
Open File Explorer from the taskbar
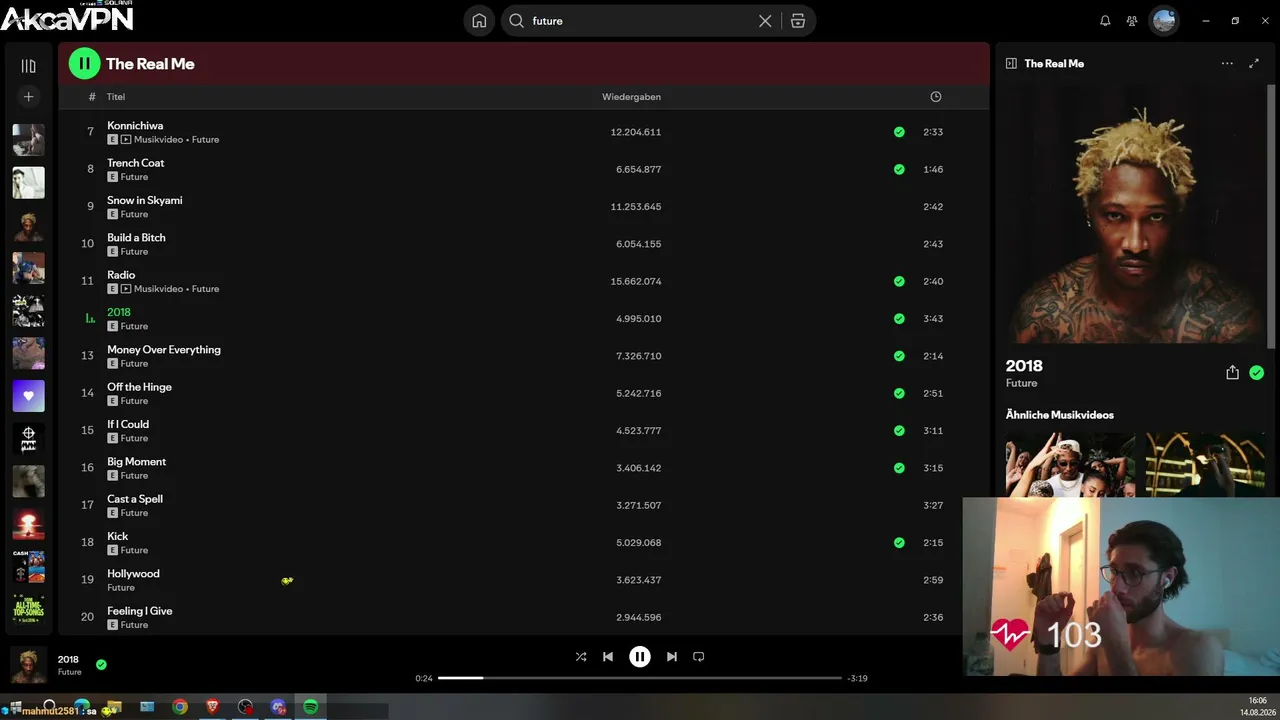click(x=115, y=707)
